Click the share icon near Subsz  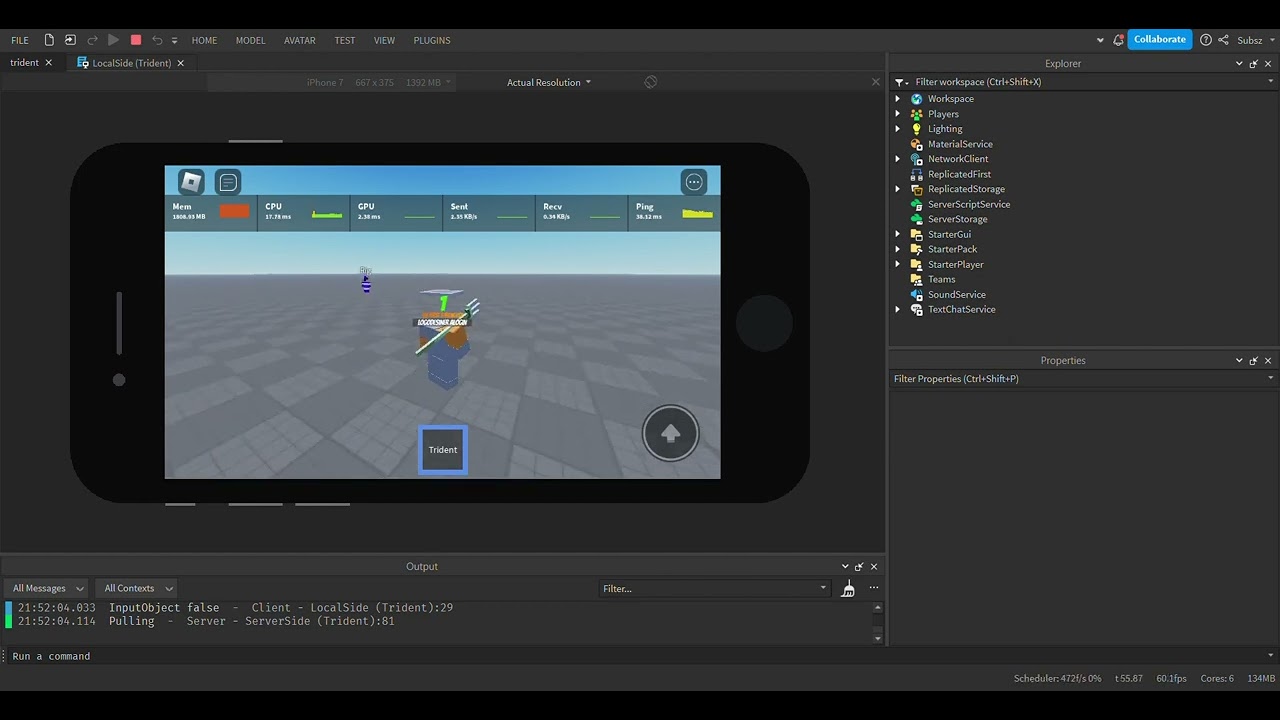(1223, 40)
